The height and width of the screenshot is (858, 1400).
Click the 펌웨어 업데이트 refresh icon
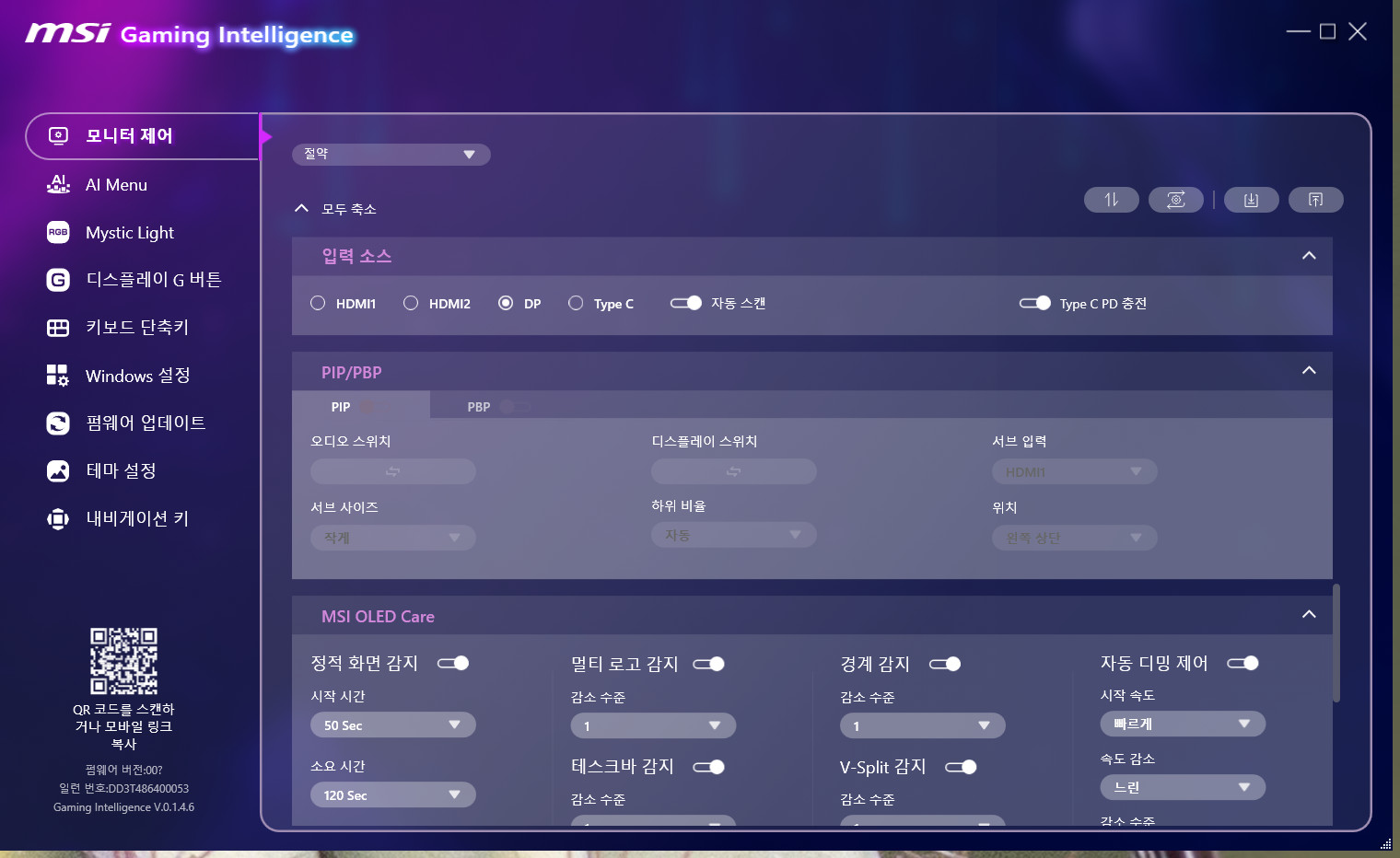(x=58, y=423)
